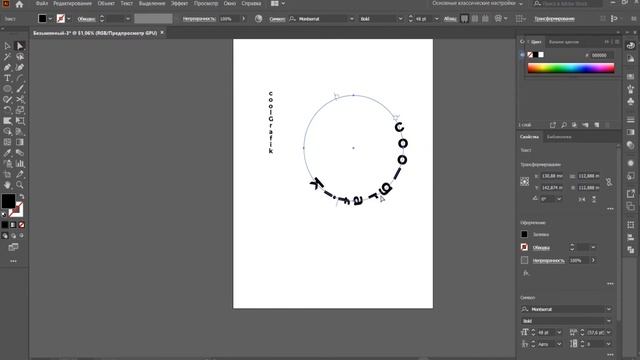The height and width of the screenshot is (360, 640).
Task: Switch to the Библиотеки tab
Action: [x=559, y=137]
